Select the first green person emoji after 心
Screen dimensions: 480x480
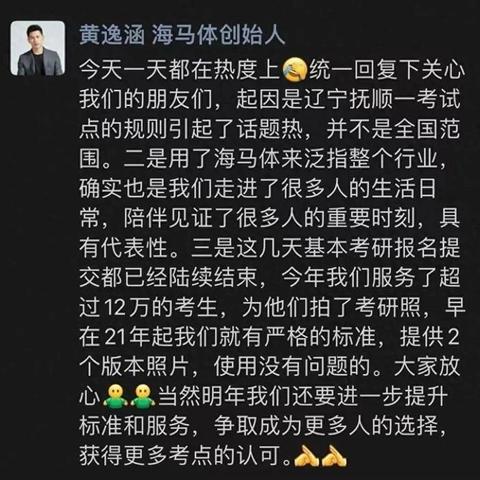coord(116,396)
